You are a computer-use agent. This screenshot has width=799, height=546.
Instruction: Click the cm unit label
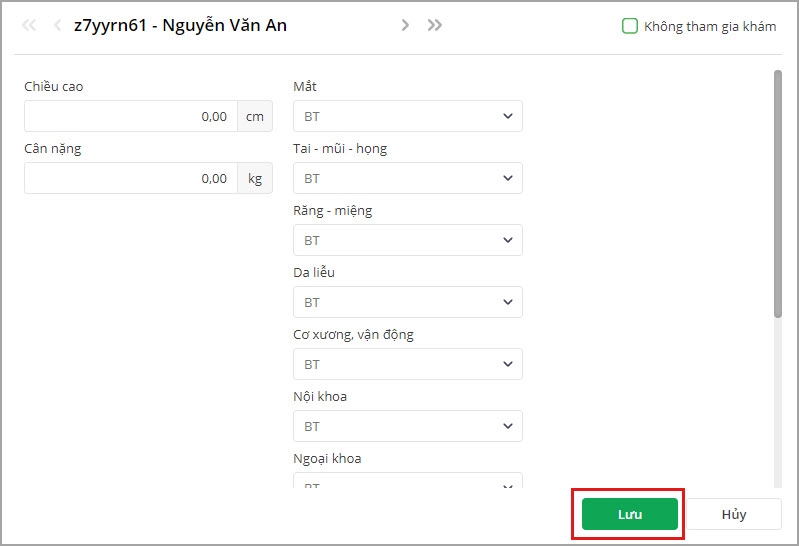click(255, 116)
